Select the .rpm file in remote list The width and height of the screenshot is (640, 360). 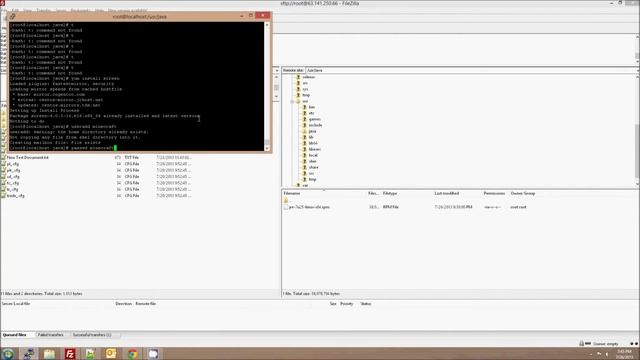coord(309,207)
